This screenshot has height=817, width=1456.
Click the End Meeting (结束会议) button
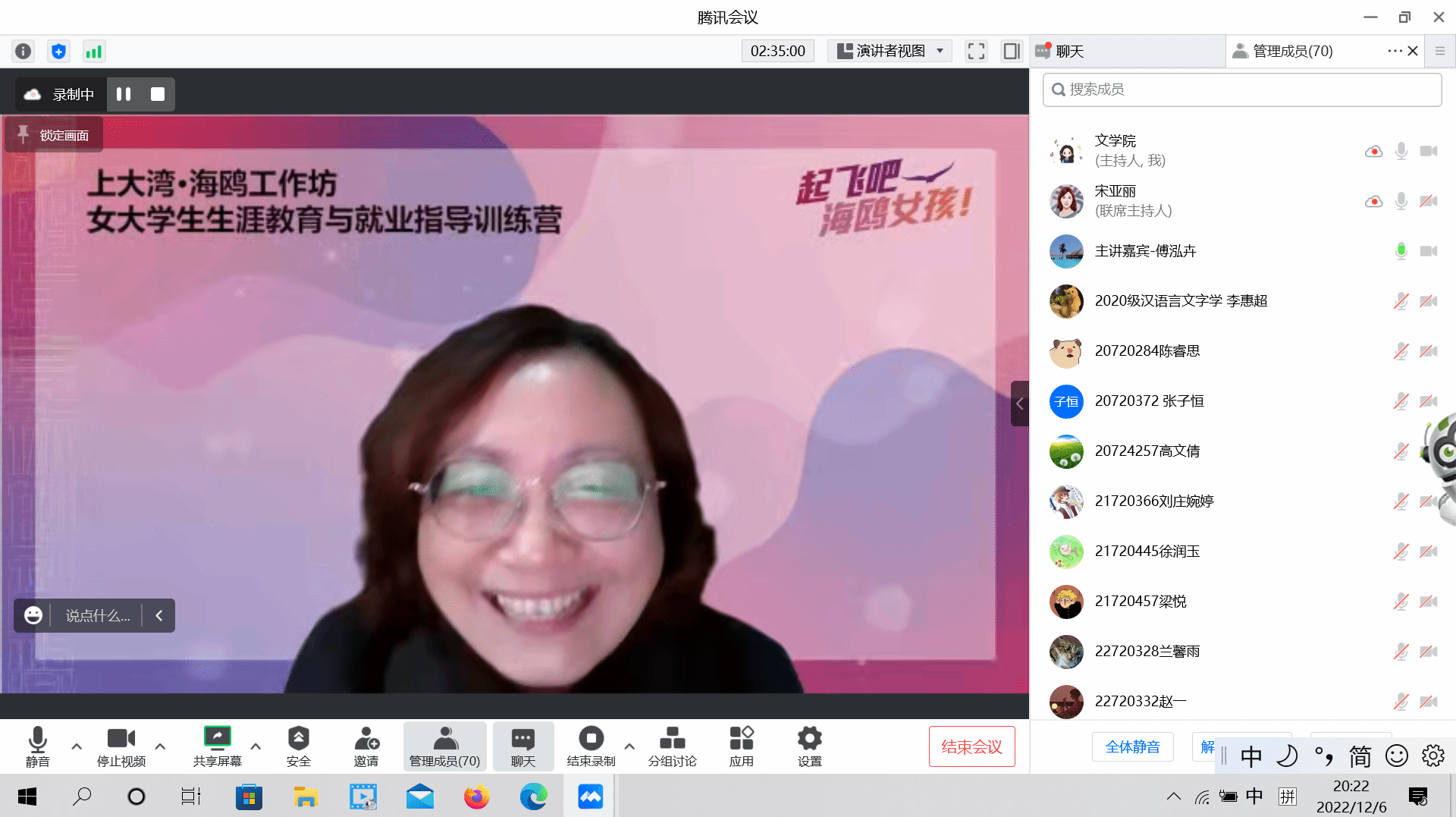pos(971,746)
